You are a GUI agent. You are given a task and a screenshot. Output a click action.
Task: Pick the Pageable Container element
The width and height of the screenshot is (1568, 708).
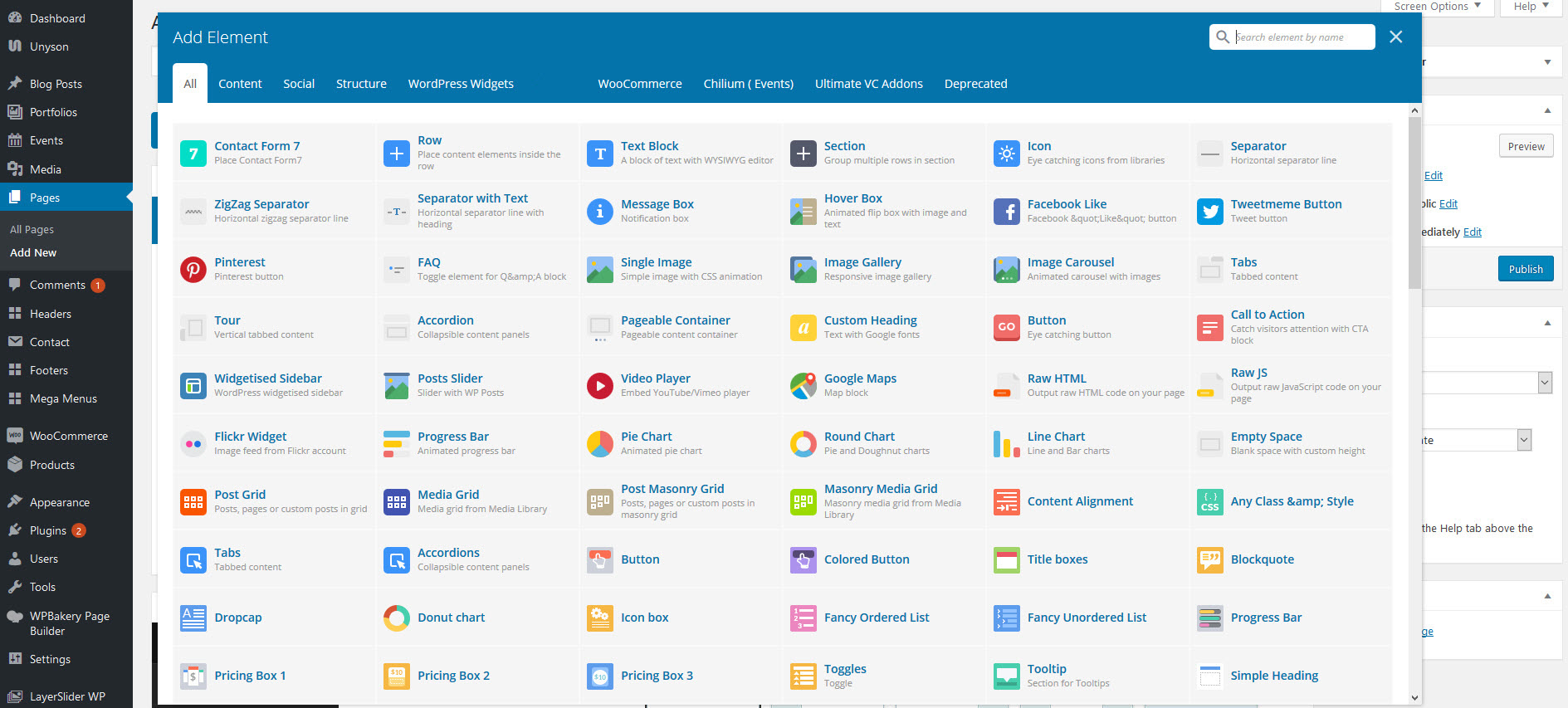681,328
